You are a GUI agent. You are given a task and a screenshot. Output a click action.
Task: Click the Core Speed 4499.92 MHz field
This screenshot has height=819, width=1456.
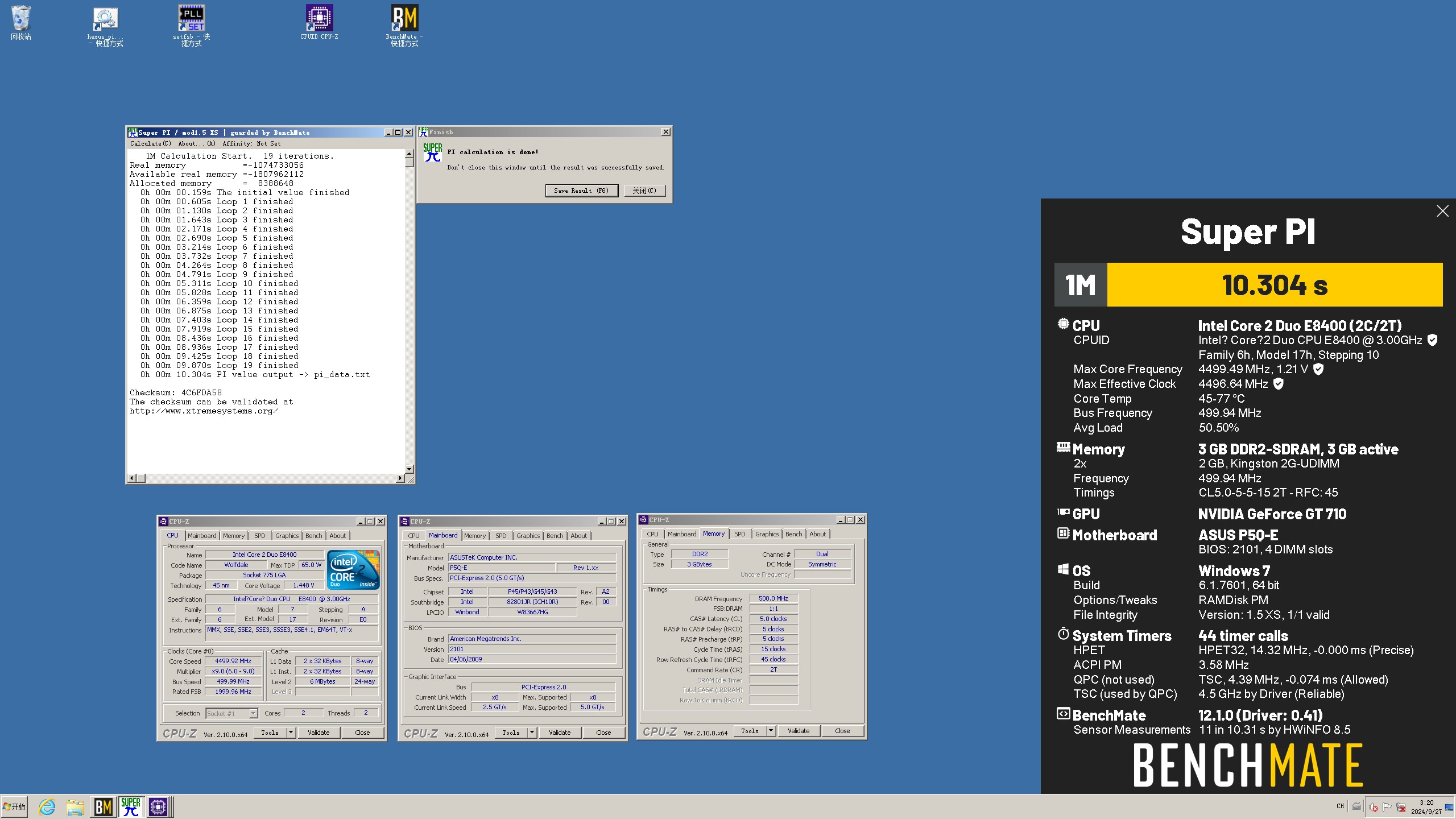pyautogui.click(x=233, y=661)
